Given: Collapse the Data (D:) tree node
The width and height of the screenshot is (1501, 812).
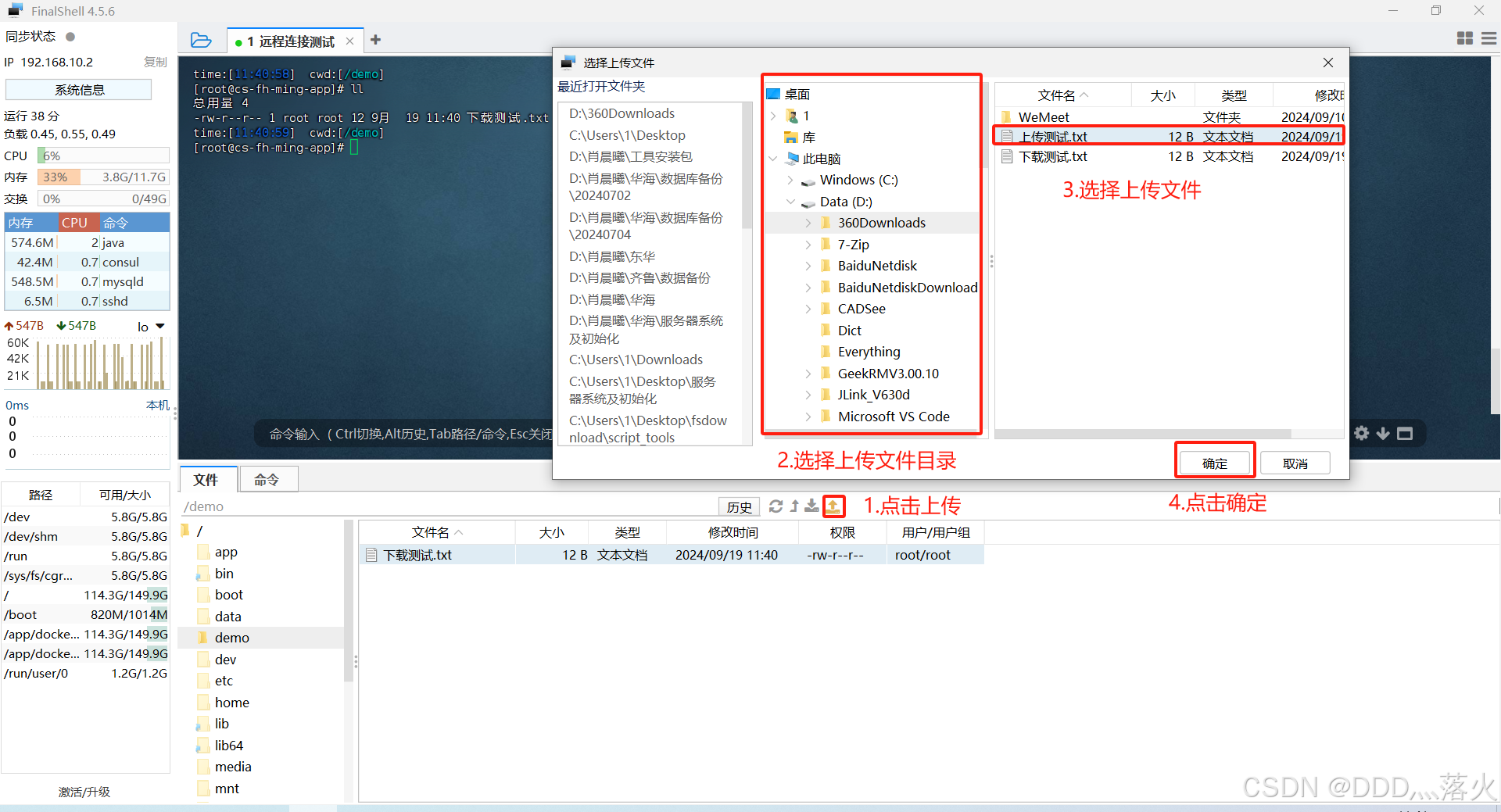Looking at the screenshot, I should click(x=790, y=202).
